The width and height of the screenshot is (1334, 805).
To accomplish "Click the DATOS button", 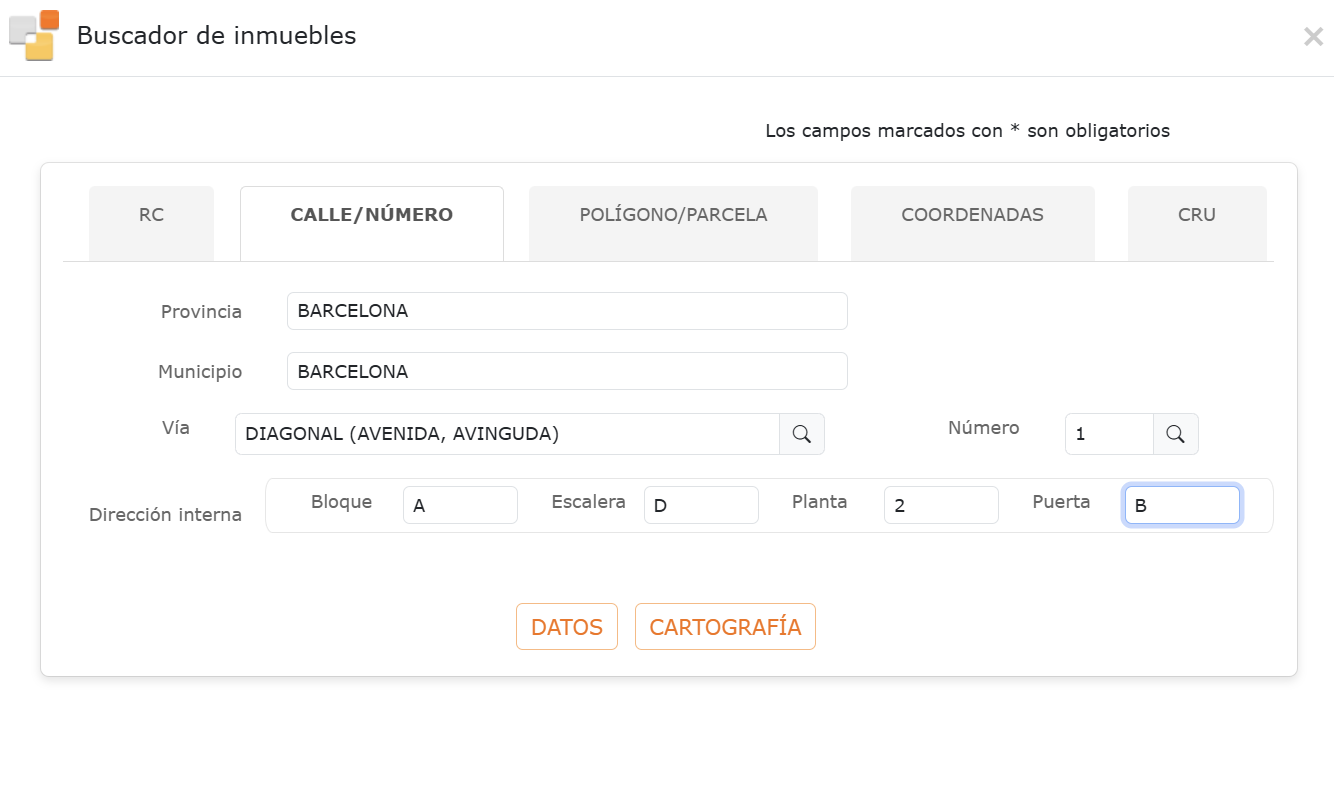I will click(x=566, y=626).
